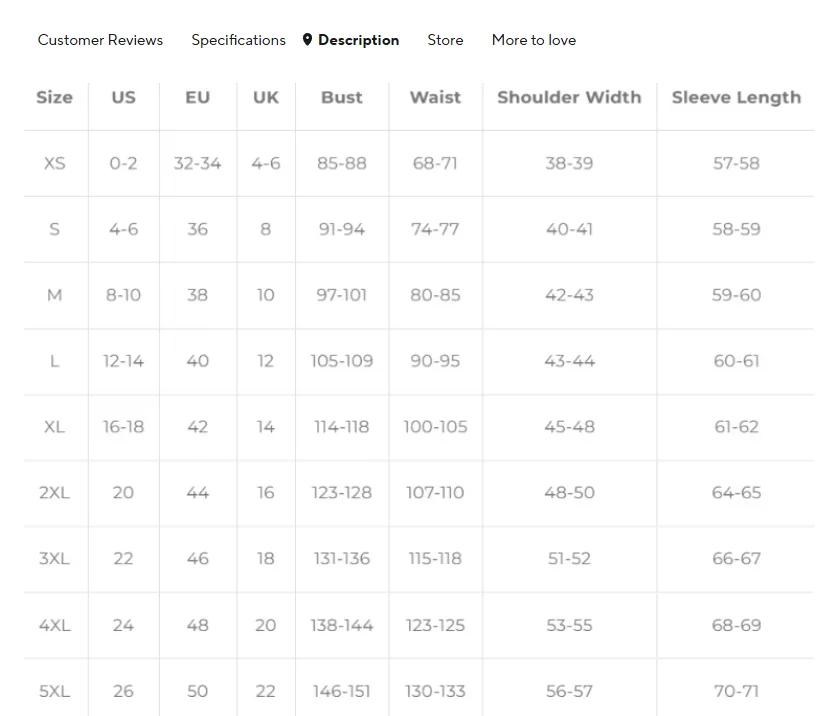833x716 pixels.
Task: Click bust value 105-109 for size L
Action: [x=342, y=361]
